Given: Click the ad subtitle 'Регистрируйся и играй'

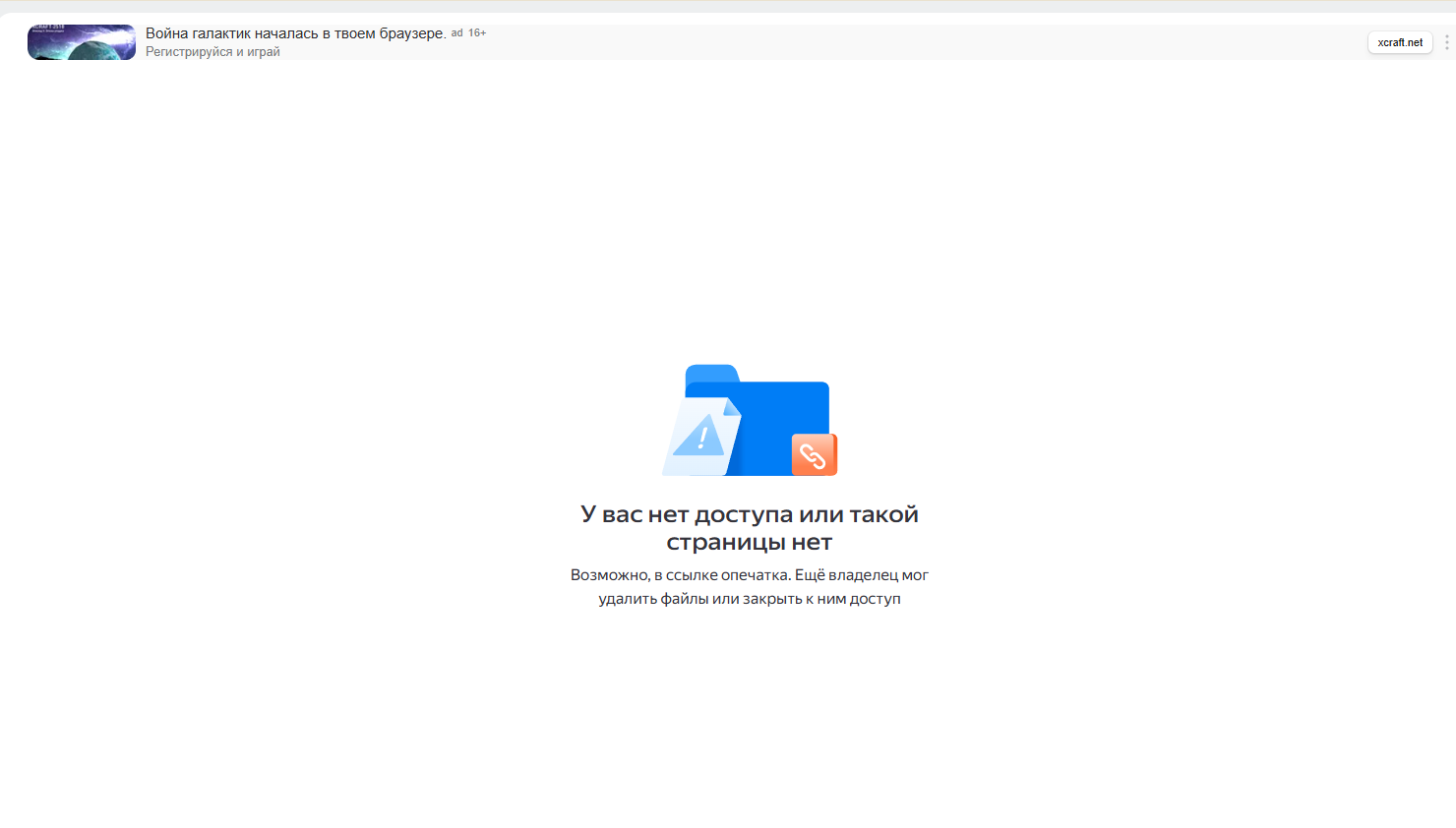Looking at the screenshot, I should coord(212,52).
